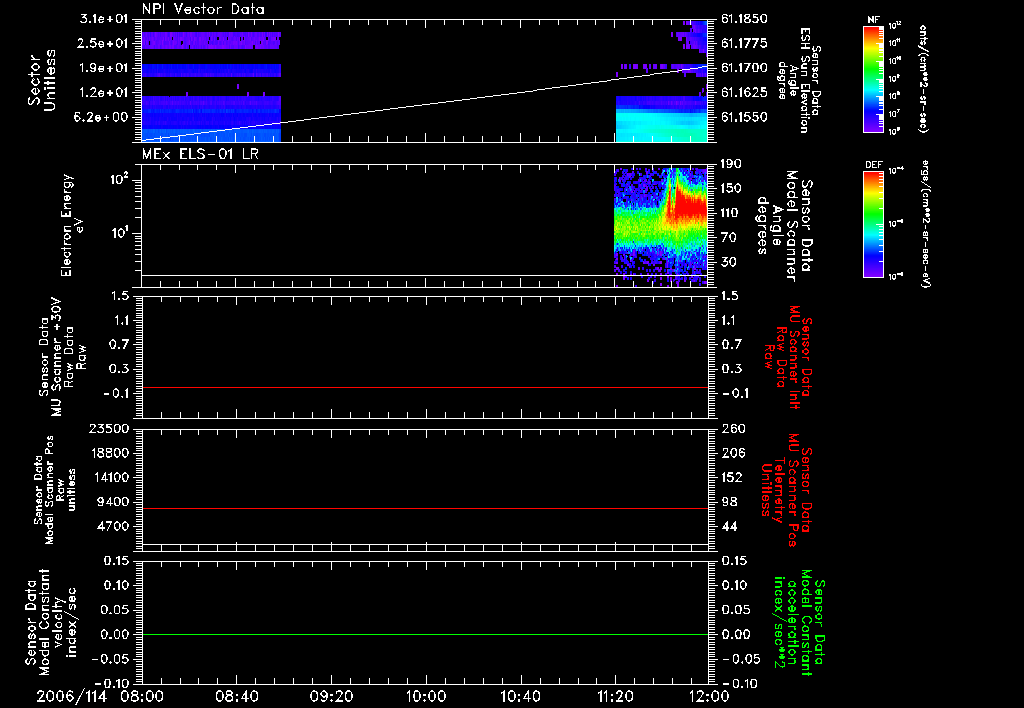Click the NF "cnts/(cm**2-sr-sec)" units label
Viewport: 1024px width, 708px height.
pos(922,79)
